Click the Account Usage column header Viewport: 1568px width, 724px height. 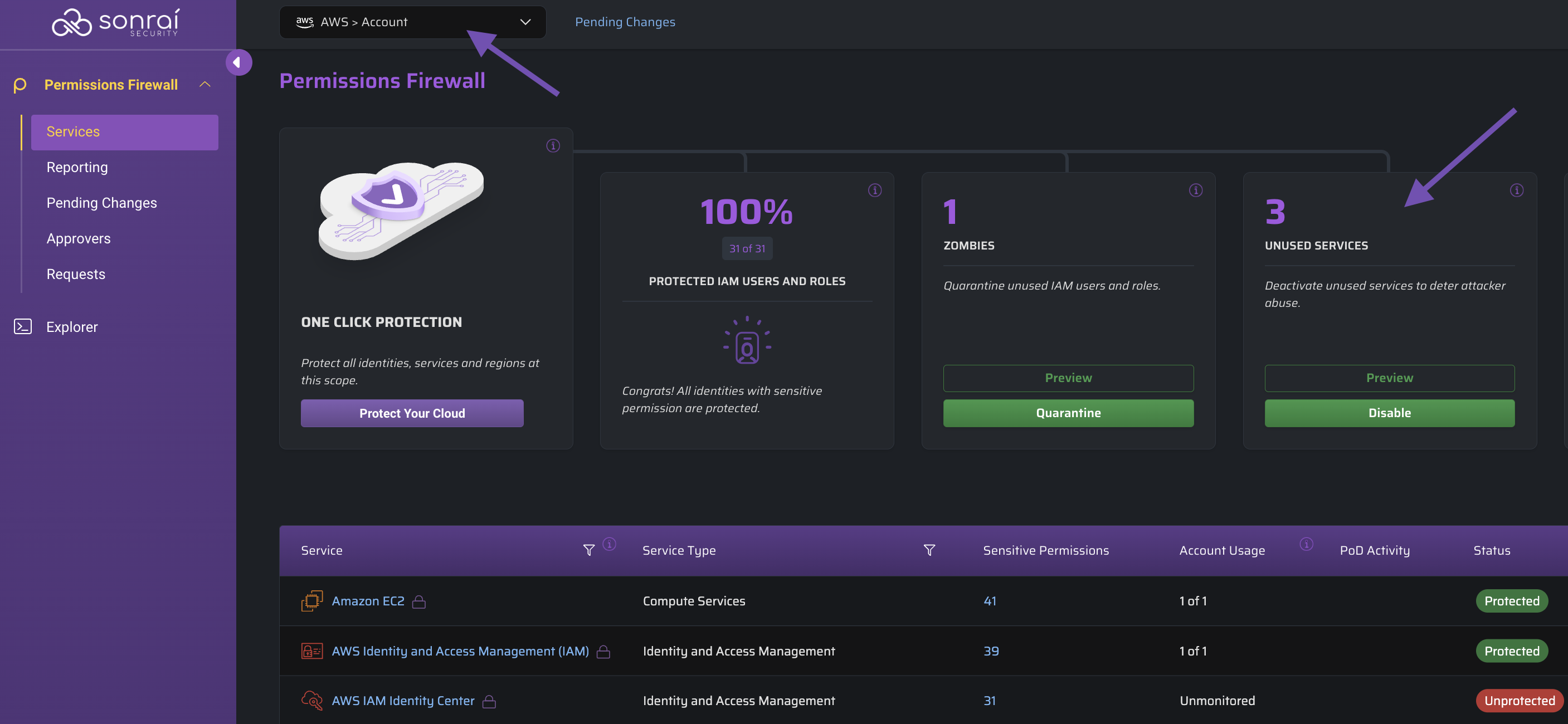[1221, 551]
